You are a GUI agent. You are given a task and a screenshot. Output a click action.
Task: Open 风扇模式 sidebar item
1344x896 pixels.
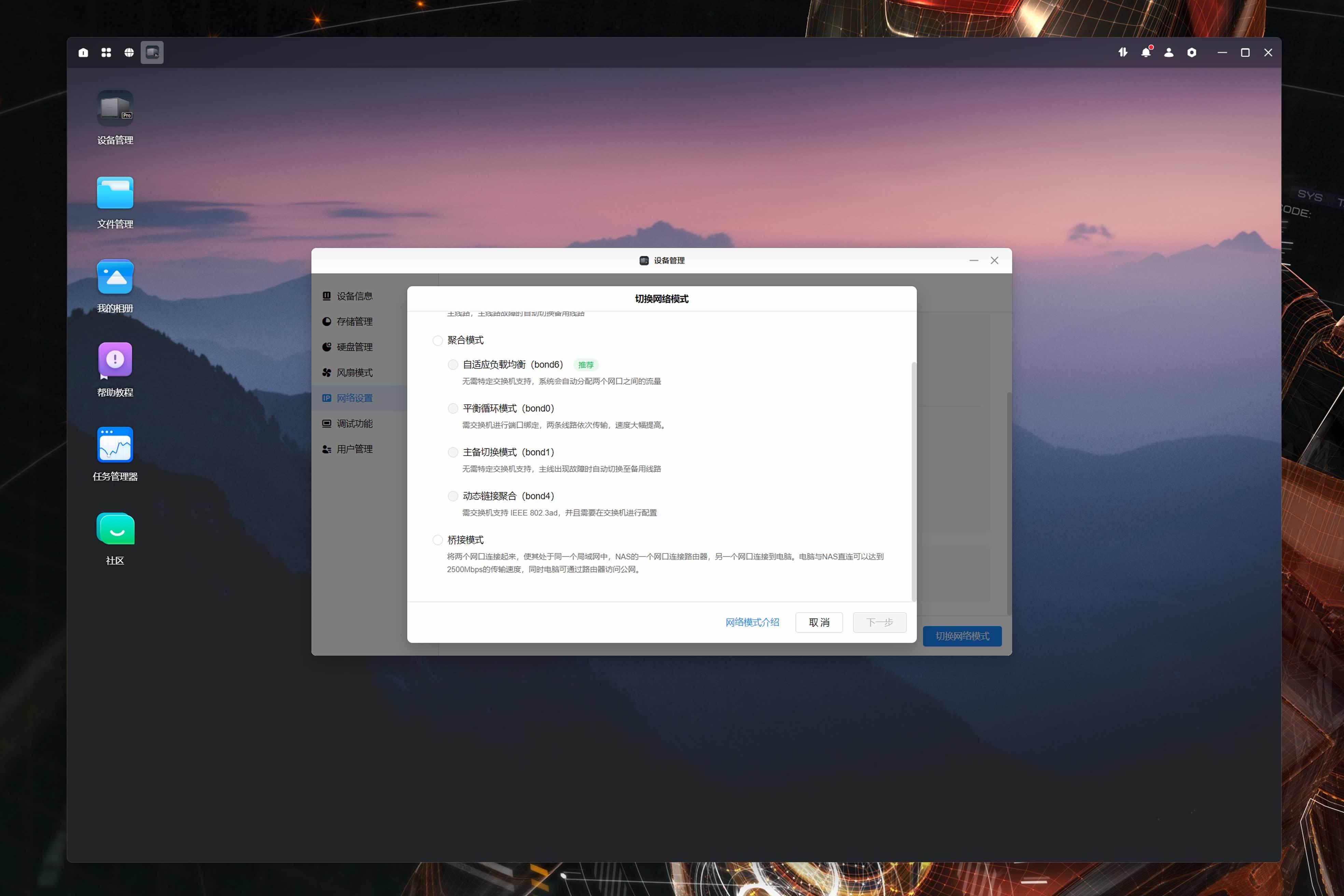(x=354, y=373)
